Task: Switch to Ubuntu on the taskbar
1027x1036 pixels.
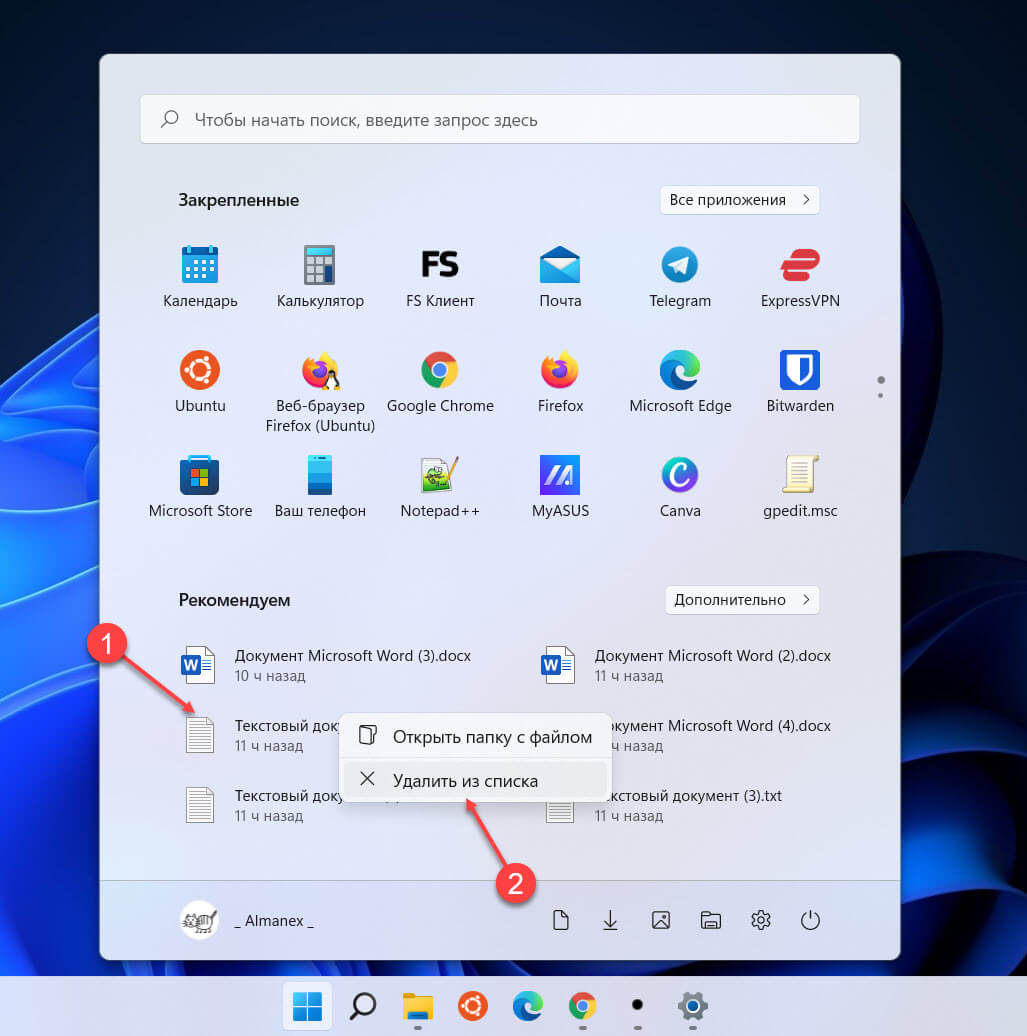Action: (473, 1006)
